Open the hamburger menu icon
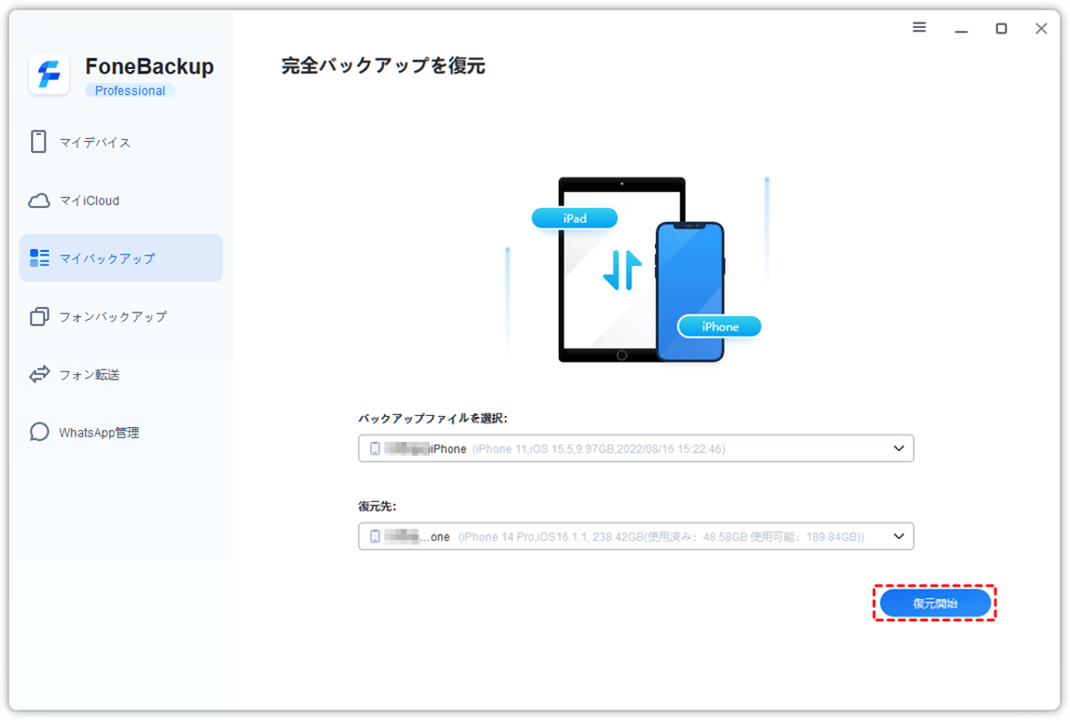The height and width of the screenshot is (720, 1070). 919,27
